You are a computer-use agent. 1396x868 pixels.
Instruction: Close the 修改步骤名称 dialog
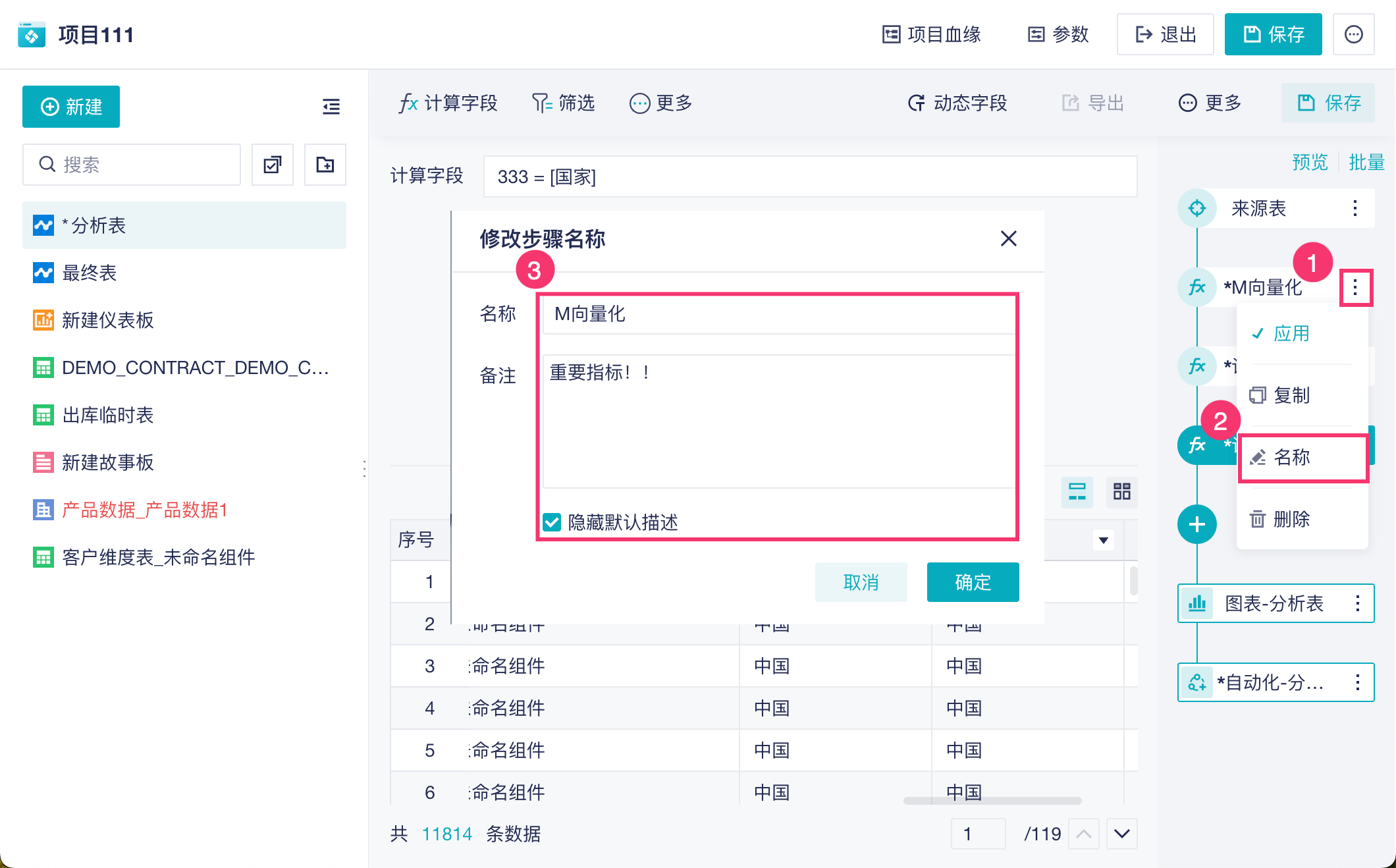1008,238
